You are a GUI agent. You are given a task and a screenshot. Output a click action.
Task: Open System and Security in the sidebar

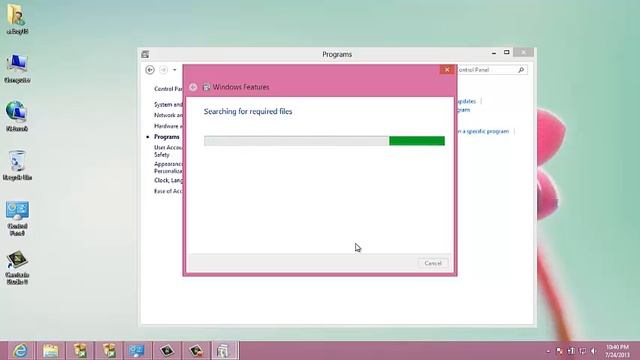tap(168, 104)
